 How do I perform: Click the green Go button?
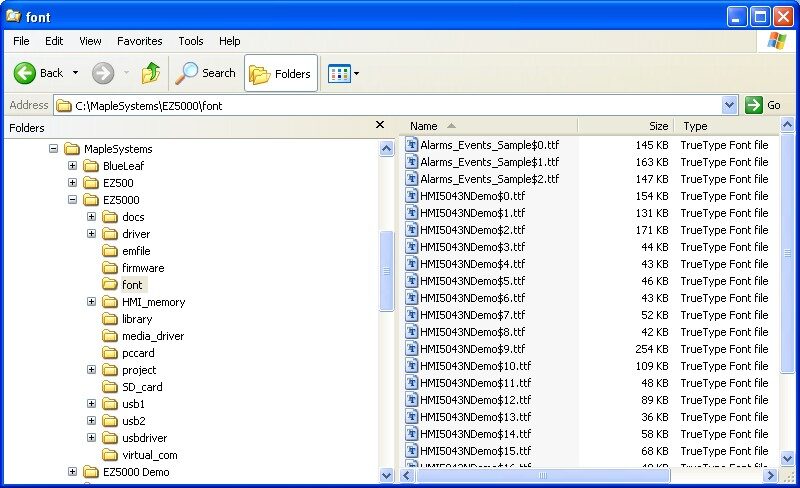click(x=763, y=105)
